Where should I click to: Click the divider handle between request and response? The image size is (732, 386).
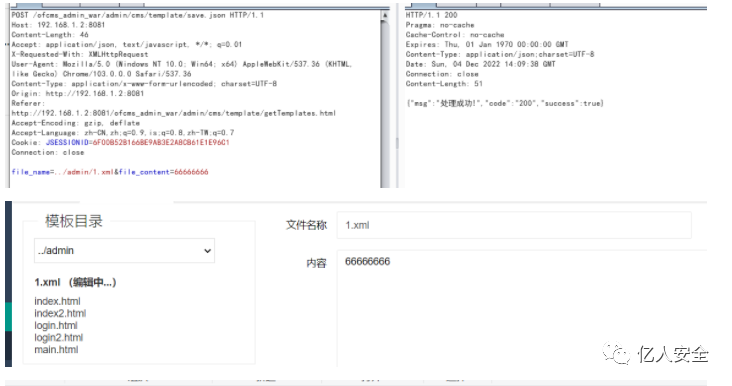397,143
